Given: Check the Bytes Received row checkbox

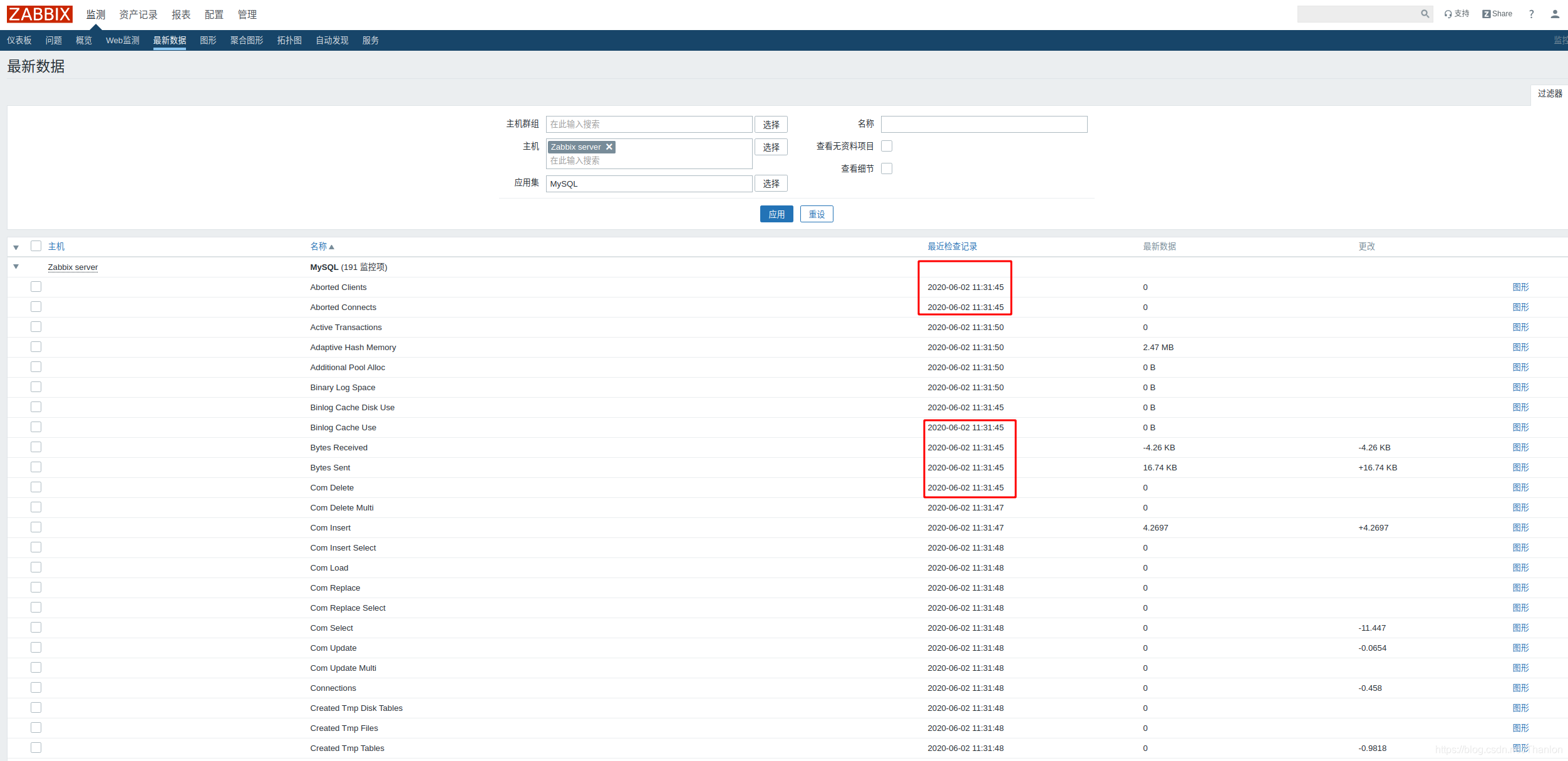Looking at the screenshot, I should [36, 447].
